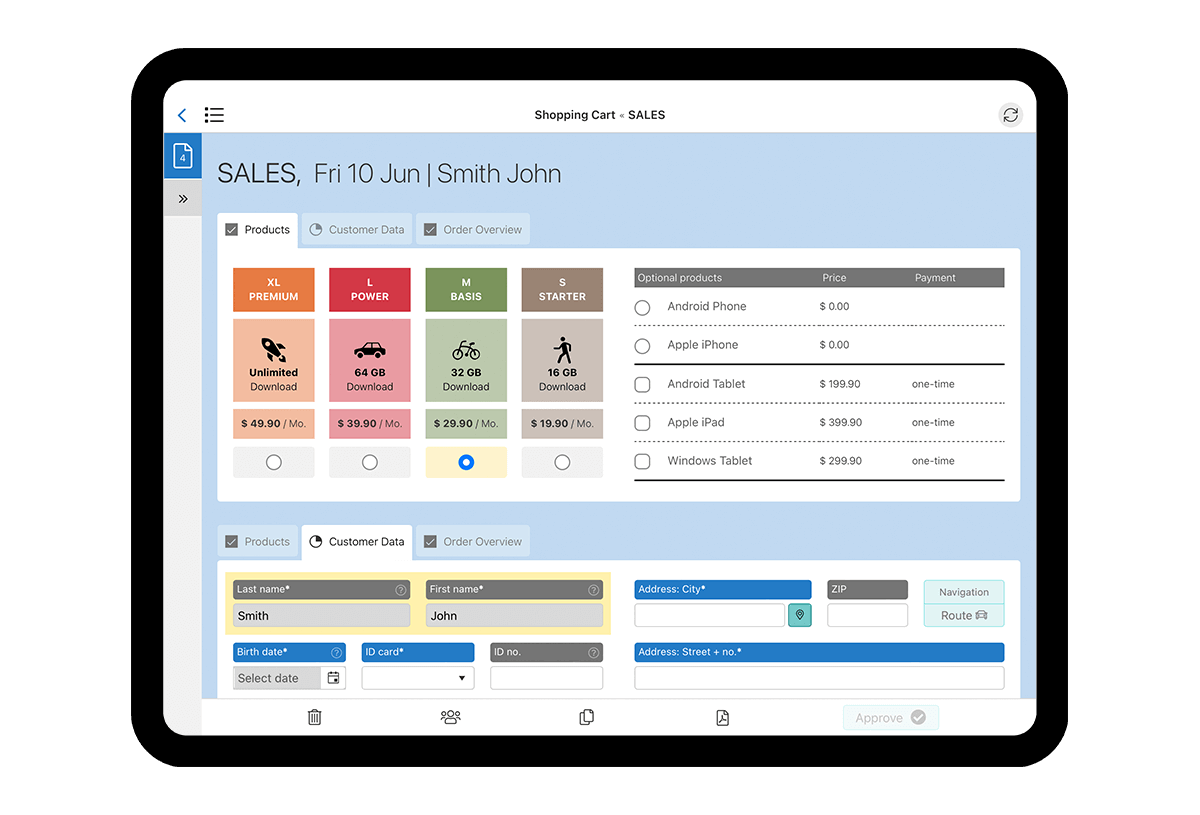Switch to upper Order Overview tab
1200x815 pixels.
point(473,230)
